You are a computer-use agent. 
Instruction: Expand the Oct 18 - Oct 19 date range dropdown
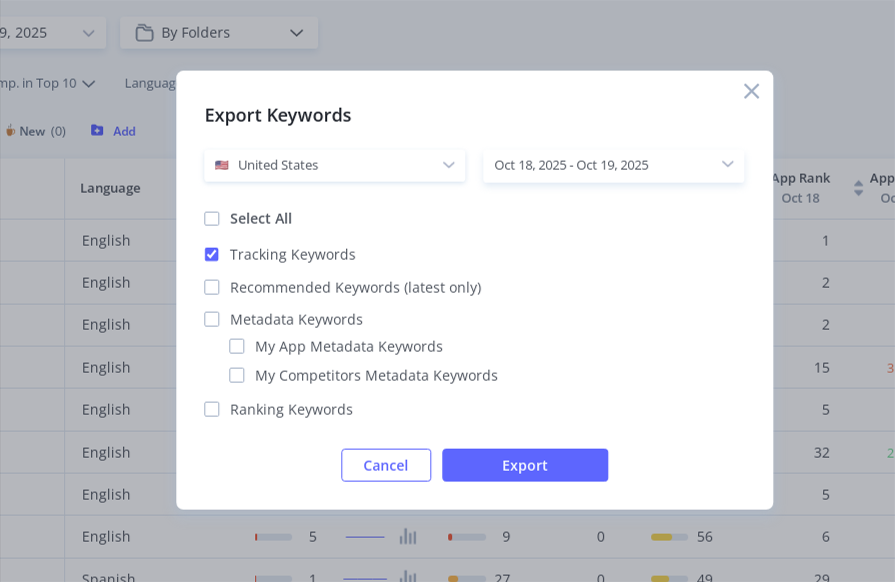pos(613,166)
